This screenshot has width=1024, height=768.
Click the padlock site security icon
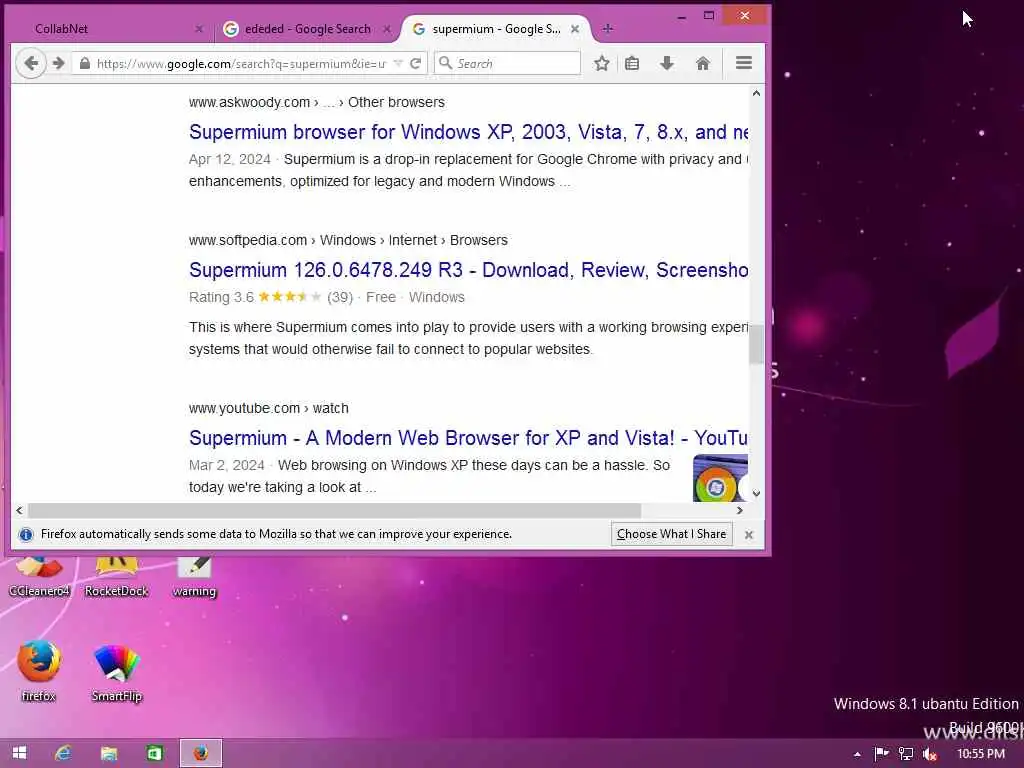tap(84, 63)
